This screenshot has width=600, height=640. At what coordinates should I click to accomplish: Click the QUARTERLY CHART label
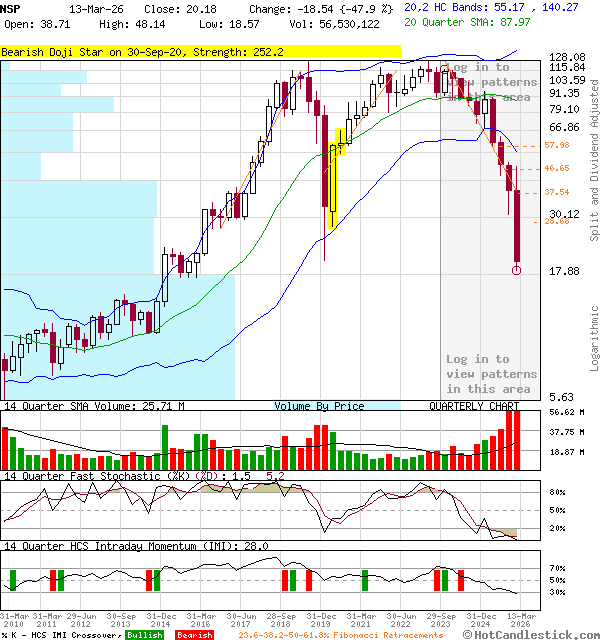coord(474,406)
